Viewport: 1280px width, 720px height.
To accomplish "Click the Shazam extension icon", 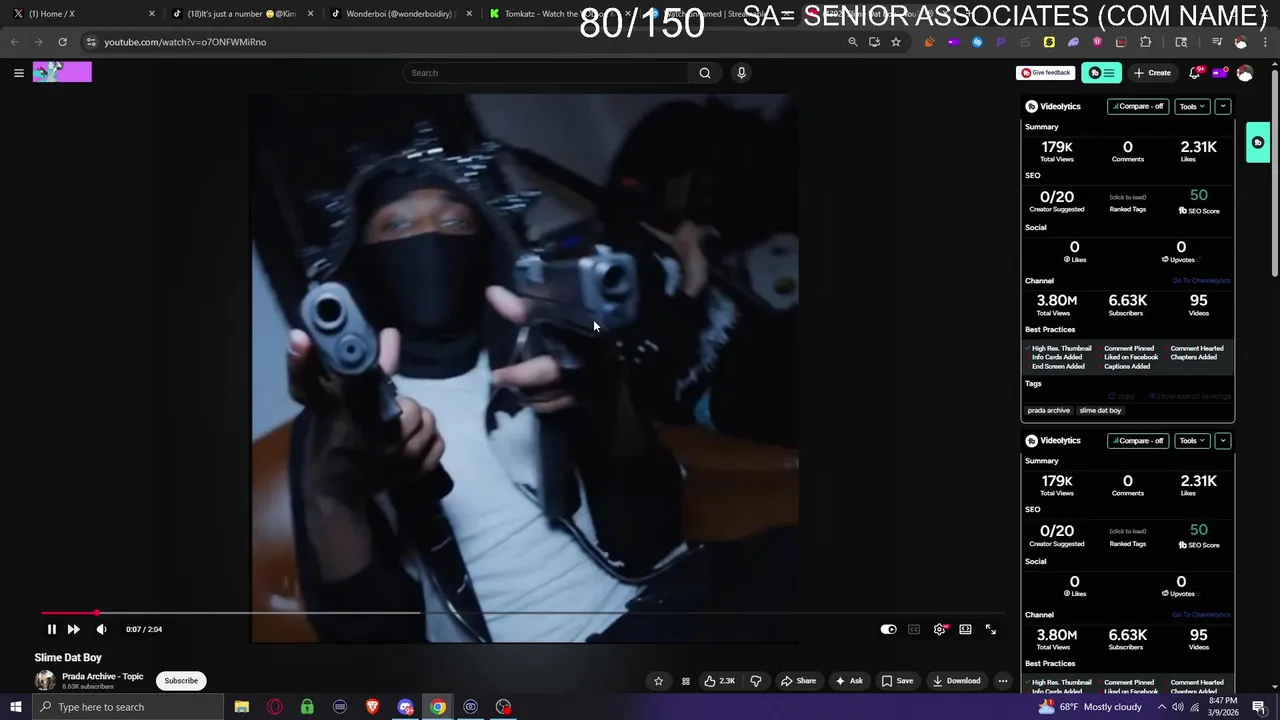I will point(977,42).
